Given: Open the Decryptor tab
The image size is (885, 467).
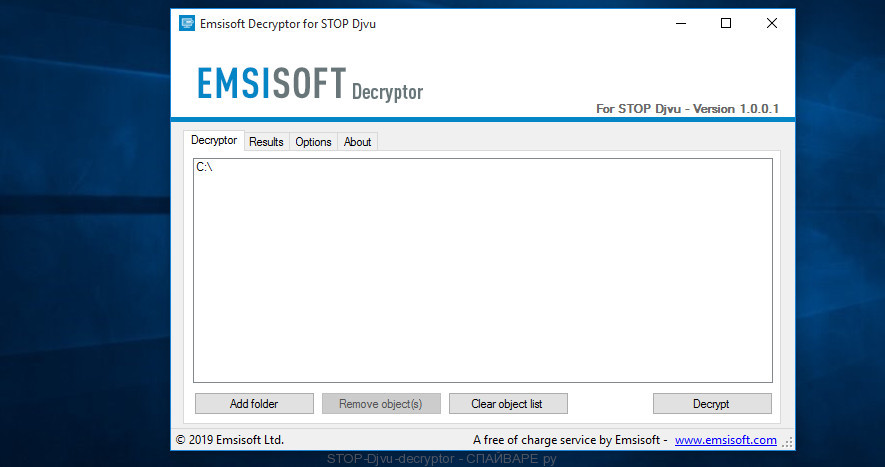Looking at the screenshot, I should click(x=214, y=140).
